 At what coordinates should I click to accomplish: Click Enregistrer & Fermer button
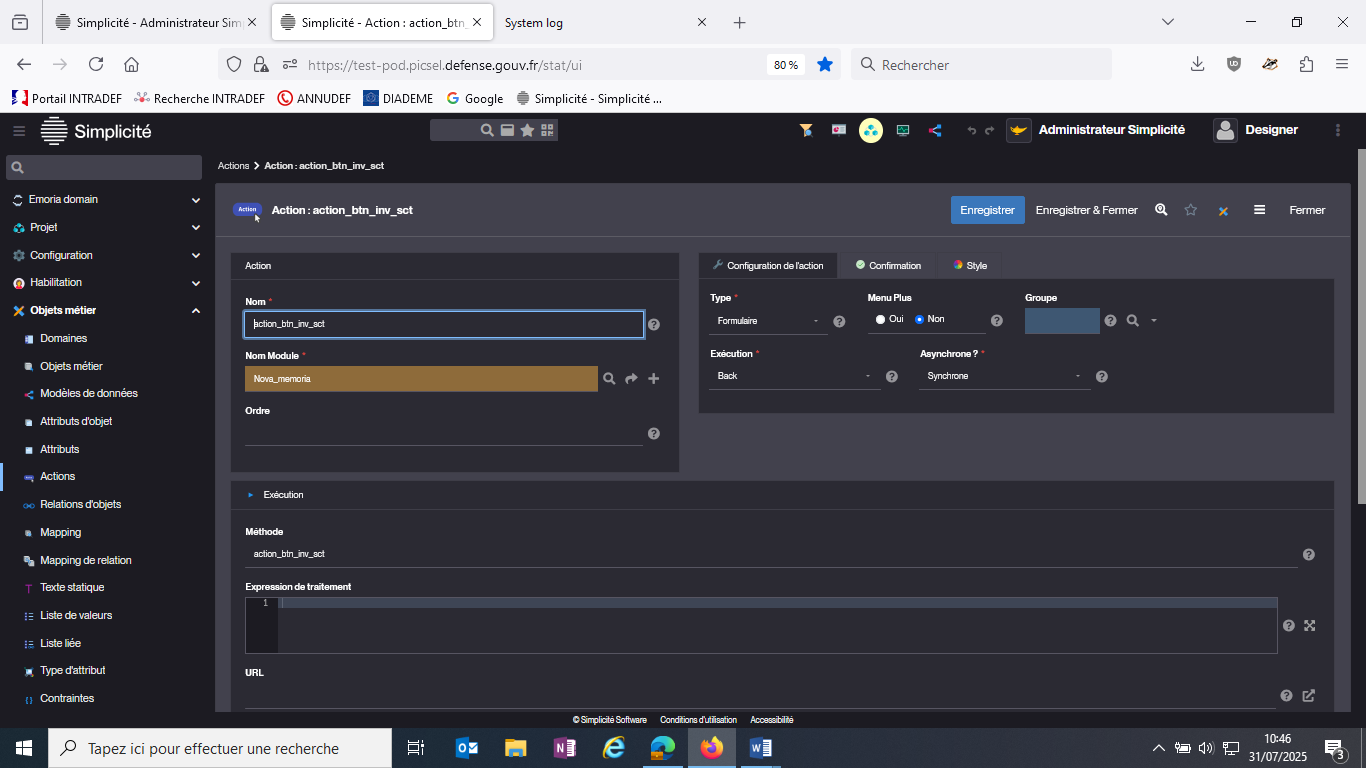(1086, 210)
